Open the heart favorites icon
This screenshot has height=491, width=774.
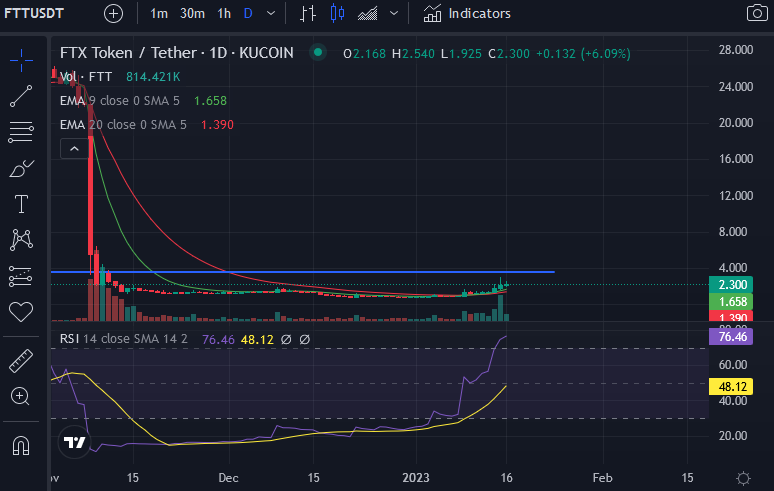21,312
